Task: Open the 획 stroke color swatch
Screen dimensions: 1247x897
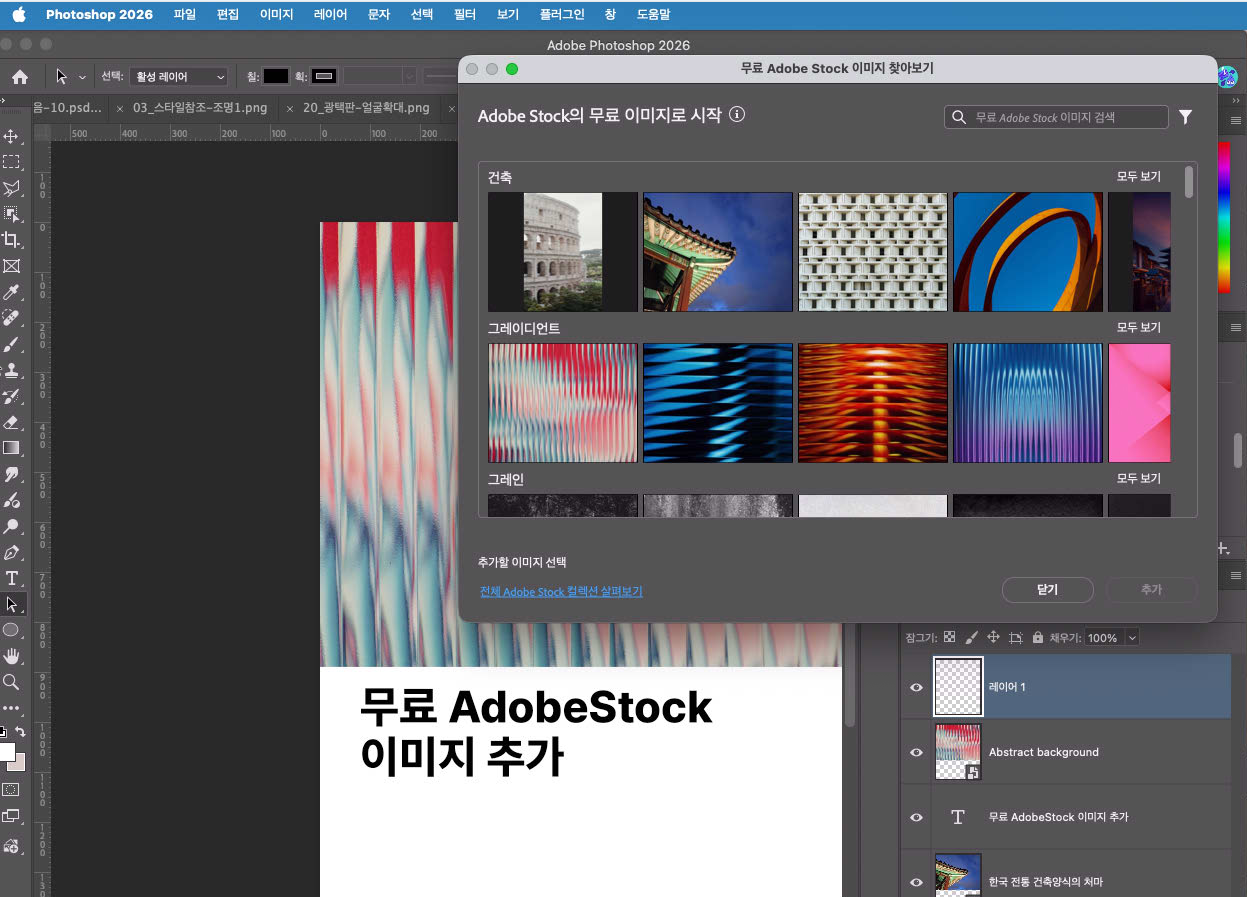Action: pyautogui.click(x=324, y=77)
